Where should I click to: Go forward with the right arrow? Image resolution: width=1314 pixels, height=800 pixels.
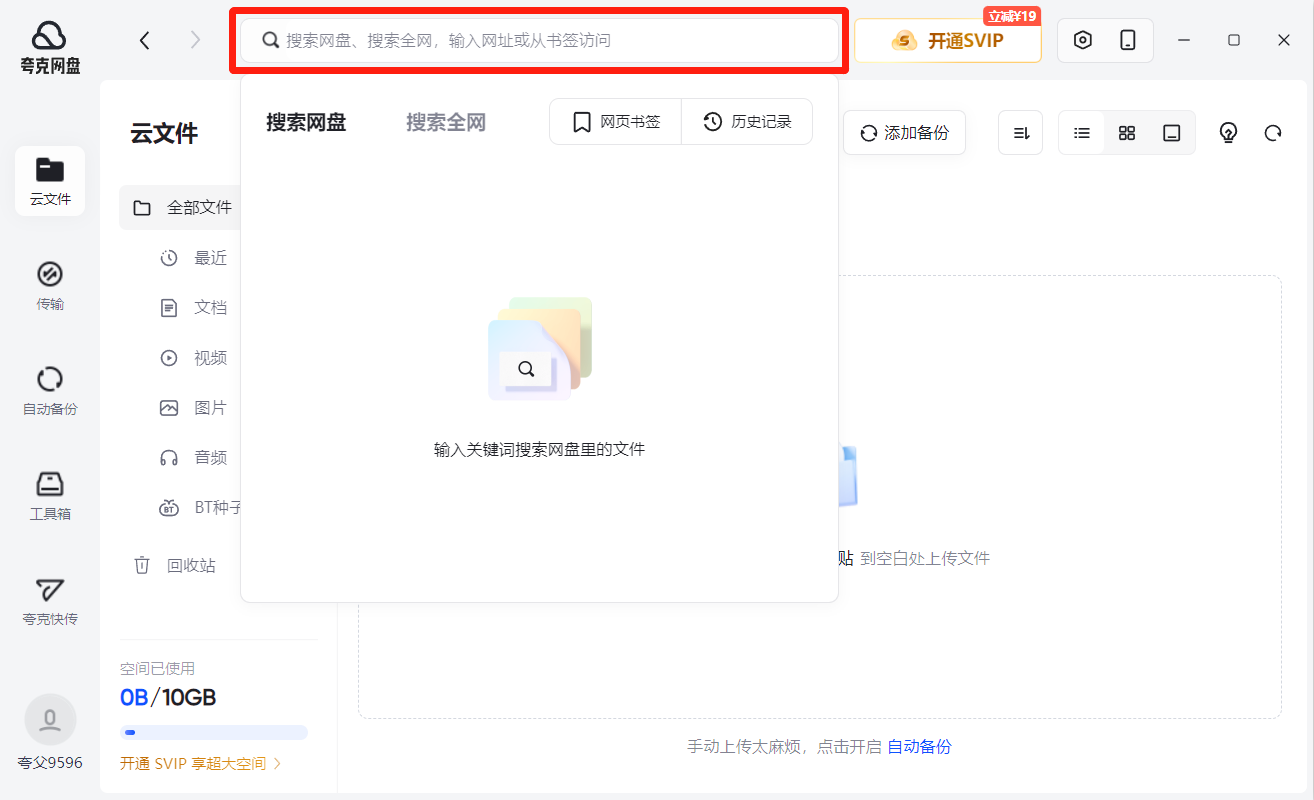point(195,40)
